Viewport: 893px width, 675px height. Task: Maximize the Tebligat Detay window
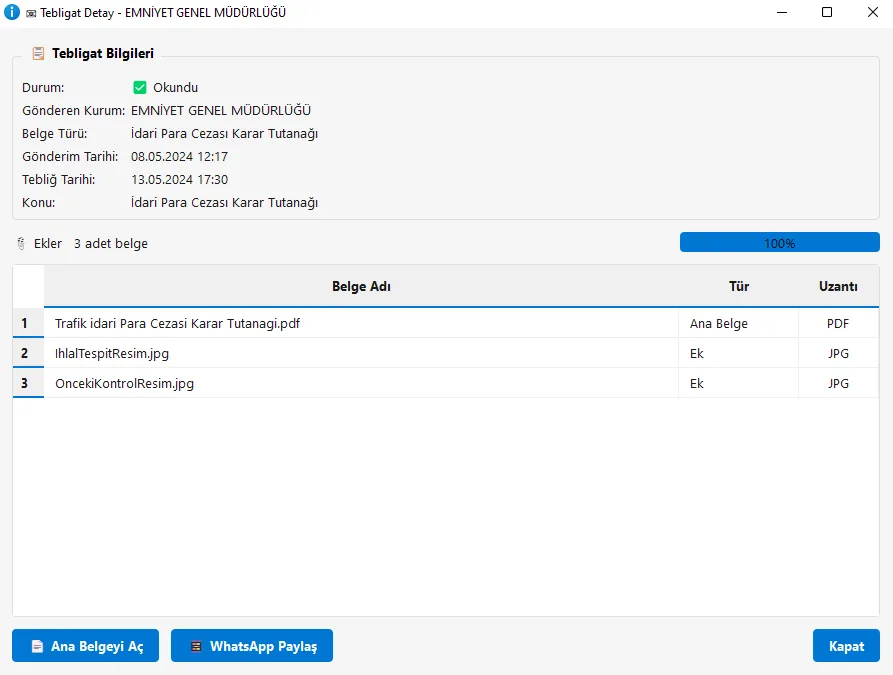[827, 12]
